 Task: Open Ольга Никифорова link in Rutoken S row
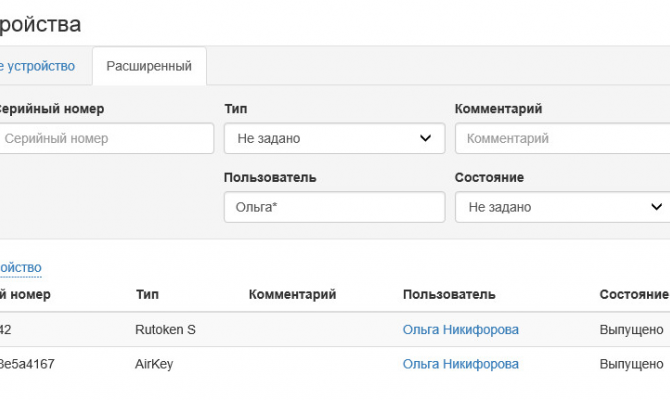coord(461,329)
